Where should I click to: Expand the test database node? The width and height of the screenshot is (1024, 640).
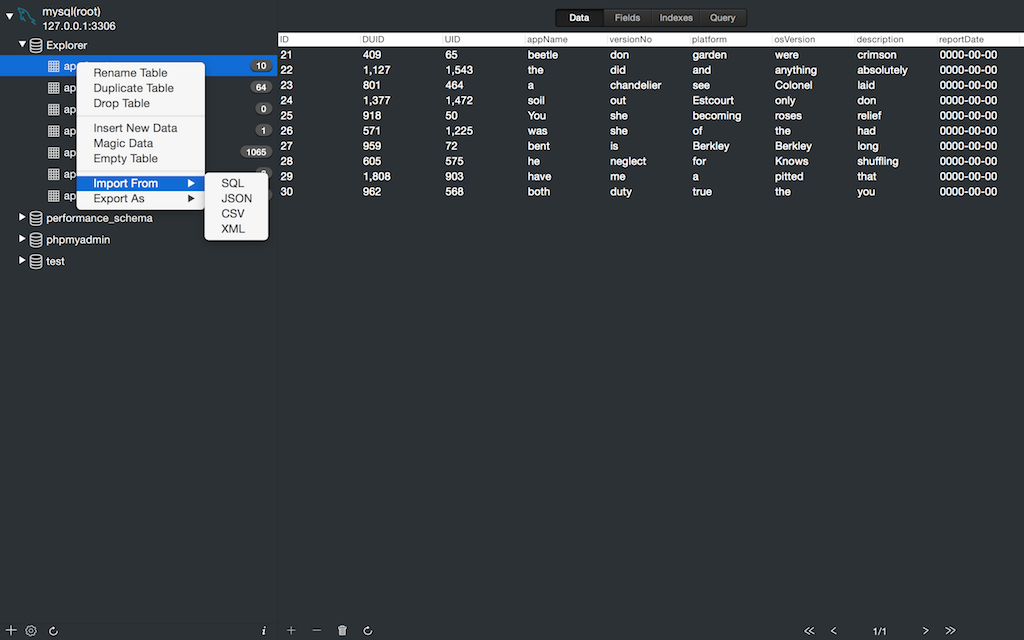point(22,261)
